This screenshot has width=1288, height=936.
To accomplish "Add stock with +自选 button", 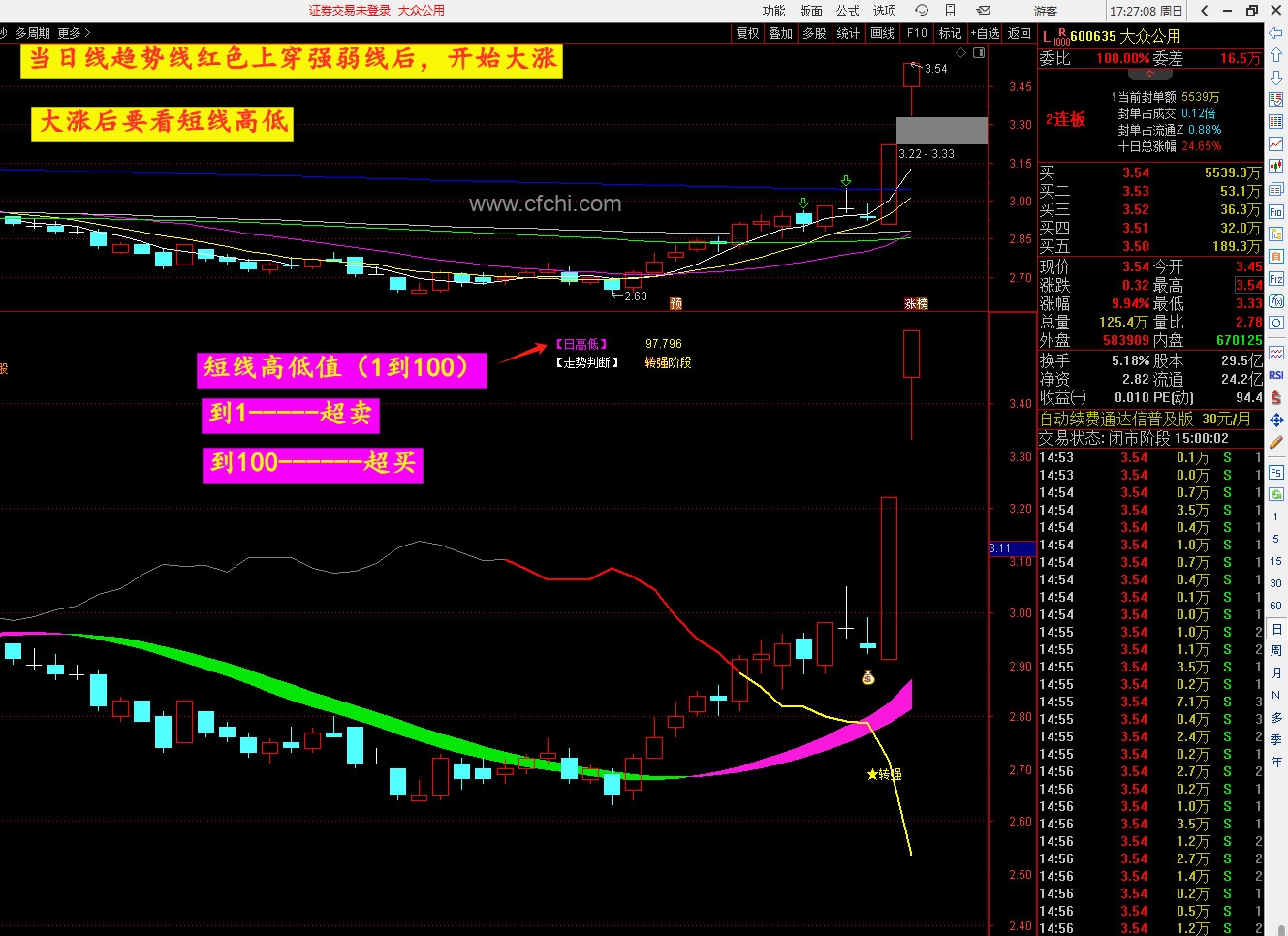I will 985,33.
